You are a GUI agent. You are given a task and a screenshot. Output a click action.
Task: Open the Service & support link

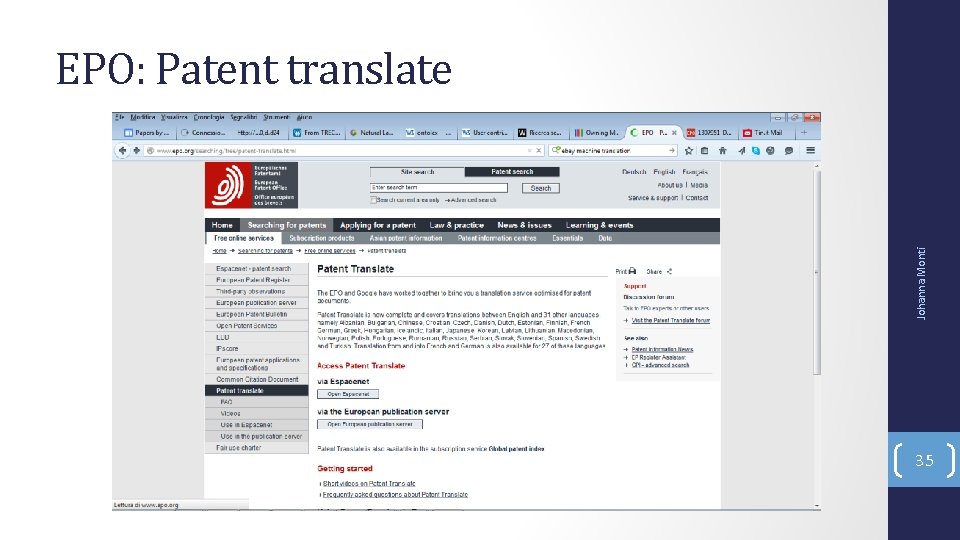[x=653, y=198]
